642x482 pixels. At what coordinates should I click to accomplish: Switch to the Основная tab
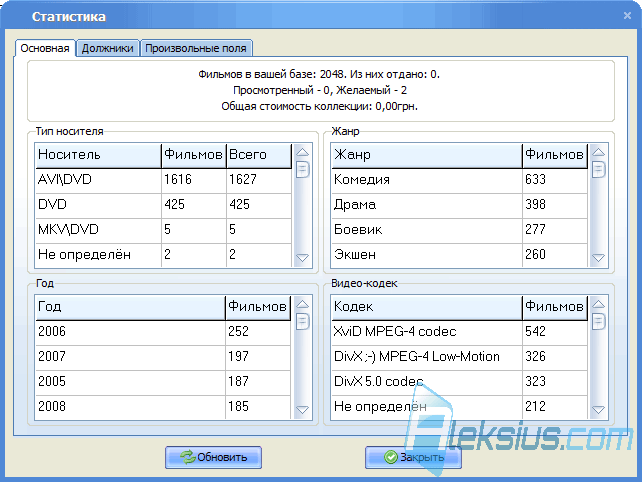(45, 48)
